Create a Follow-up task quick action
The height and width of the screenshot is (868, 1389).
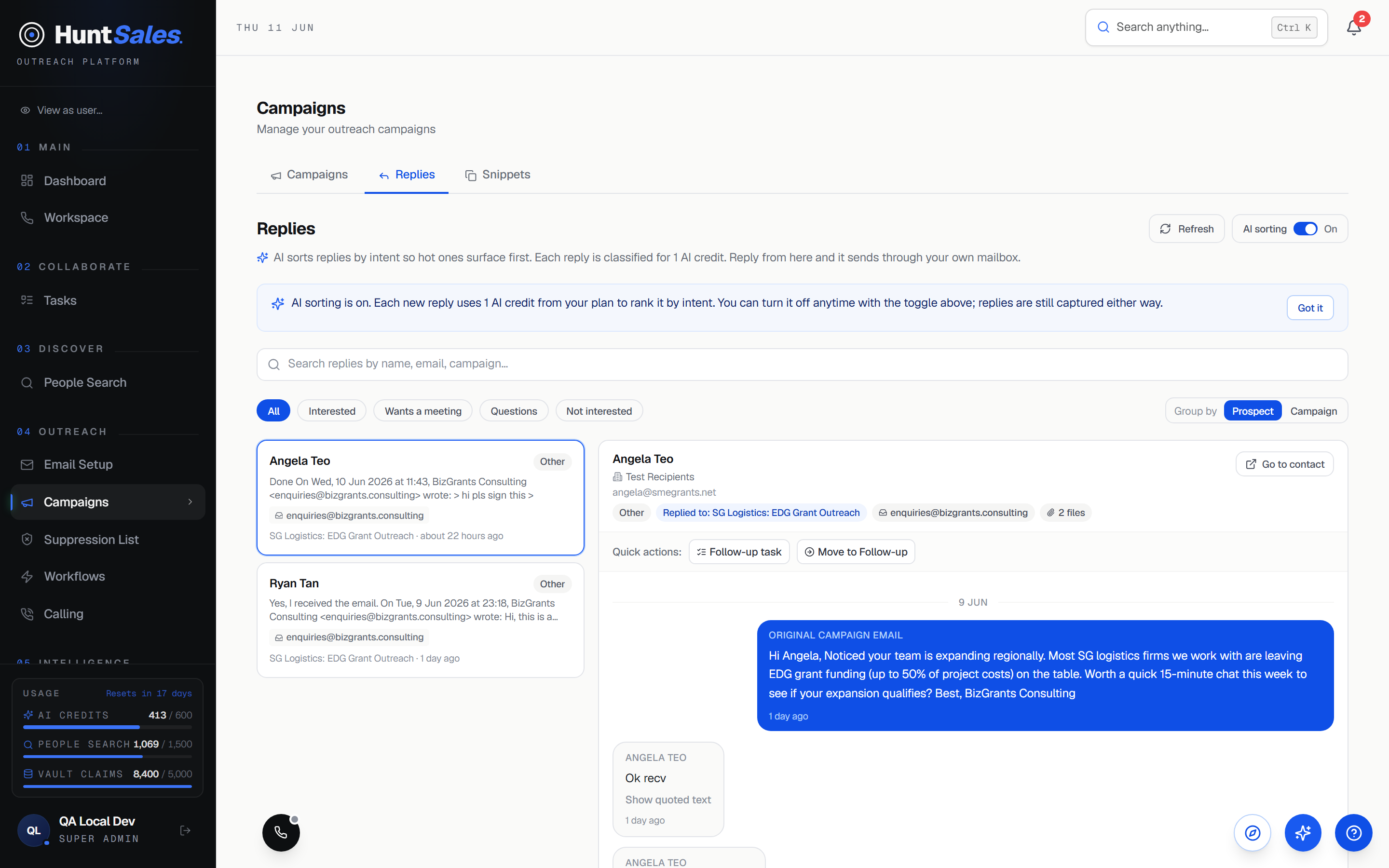coord(739,552)
